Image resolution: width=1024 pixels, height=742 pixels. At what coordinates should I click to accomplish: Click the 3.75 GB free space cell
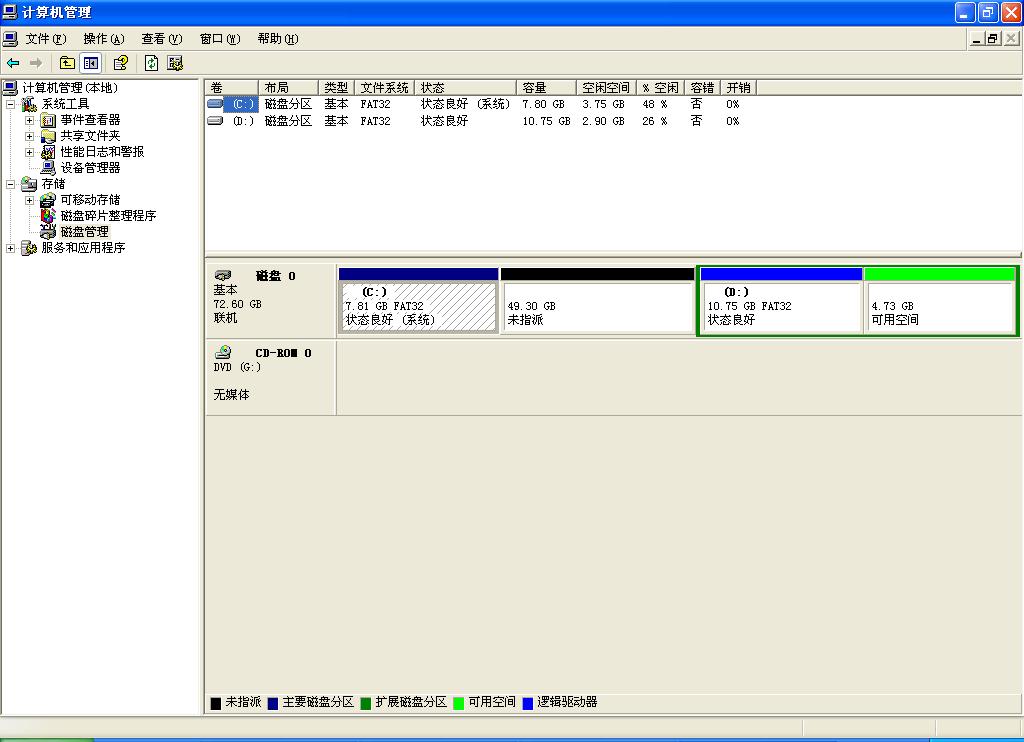pos(603,104)
